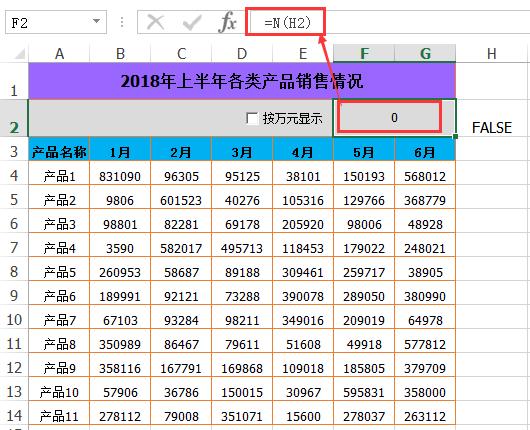Click the 产品5 cell
The width and height of the screenshot is (530, 430).
(59, 269)
